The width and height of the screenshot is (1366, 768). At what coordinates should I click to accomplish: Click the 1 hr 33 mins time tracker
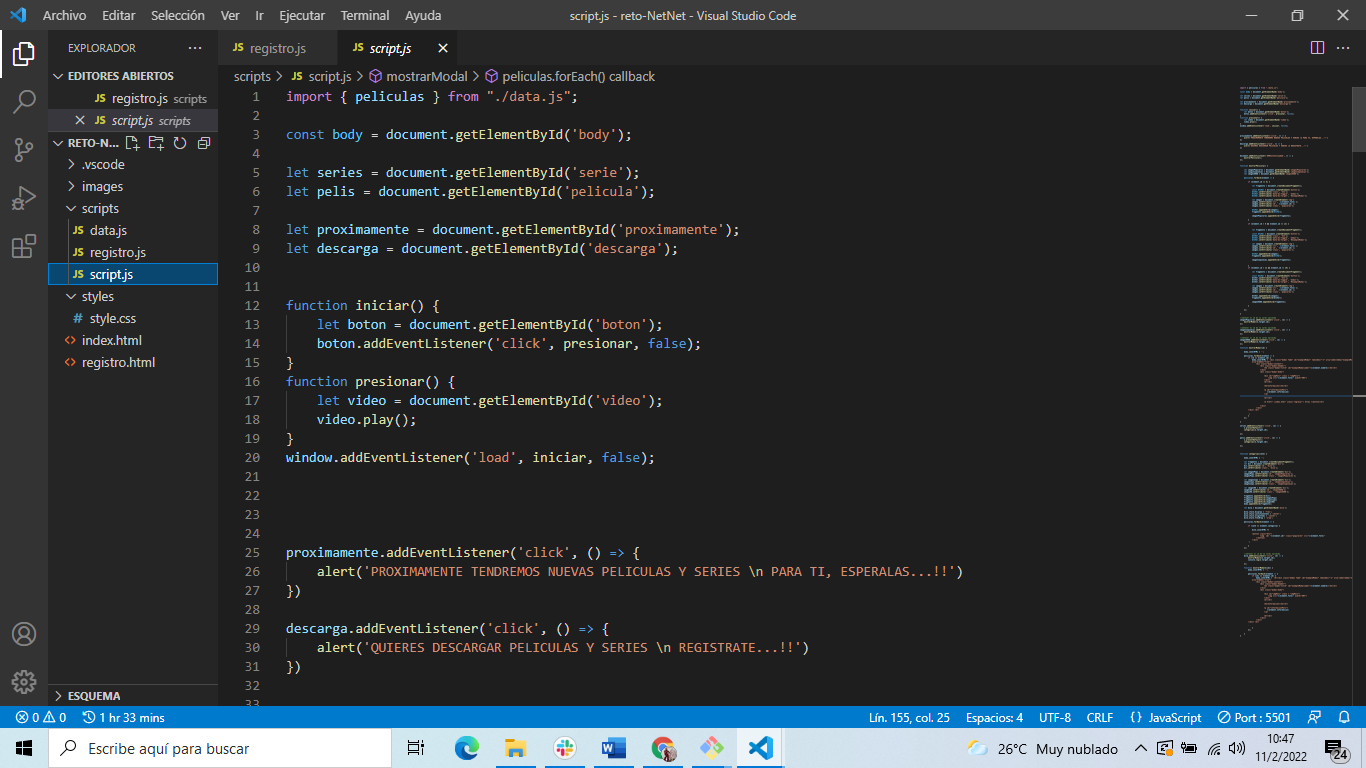click(124, 717)
